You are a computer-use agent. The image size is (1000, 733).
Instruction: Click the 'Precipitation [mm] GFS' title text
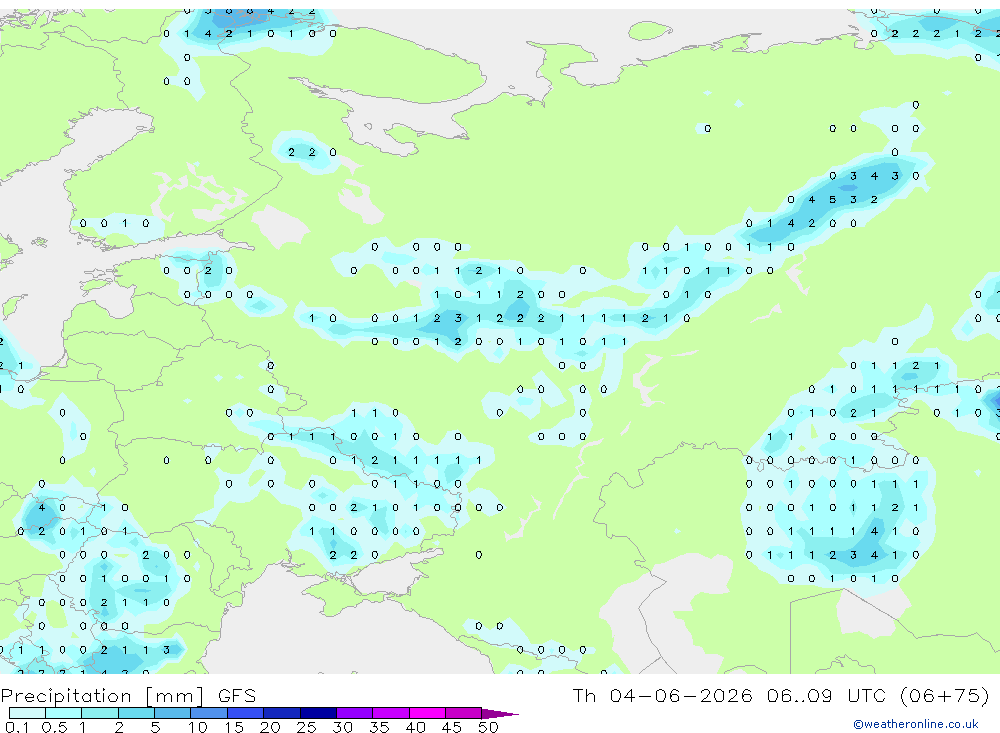(128, 695)
